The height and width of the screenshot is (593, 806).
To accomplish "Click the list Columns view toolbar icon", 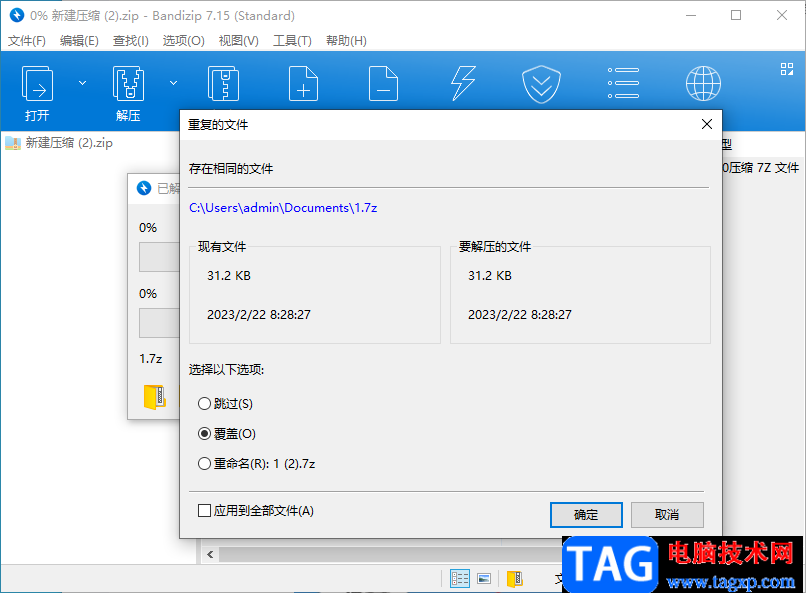I will [x=623, y=83].
